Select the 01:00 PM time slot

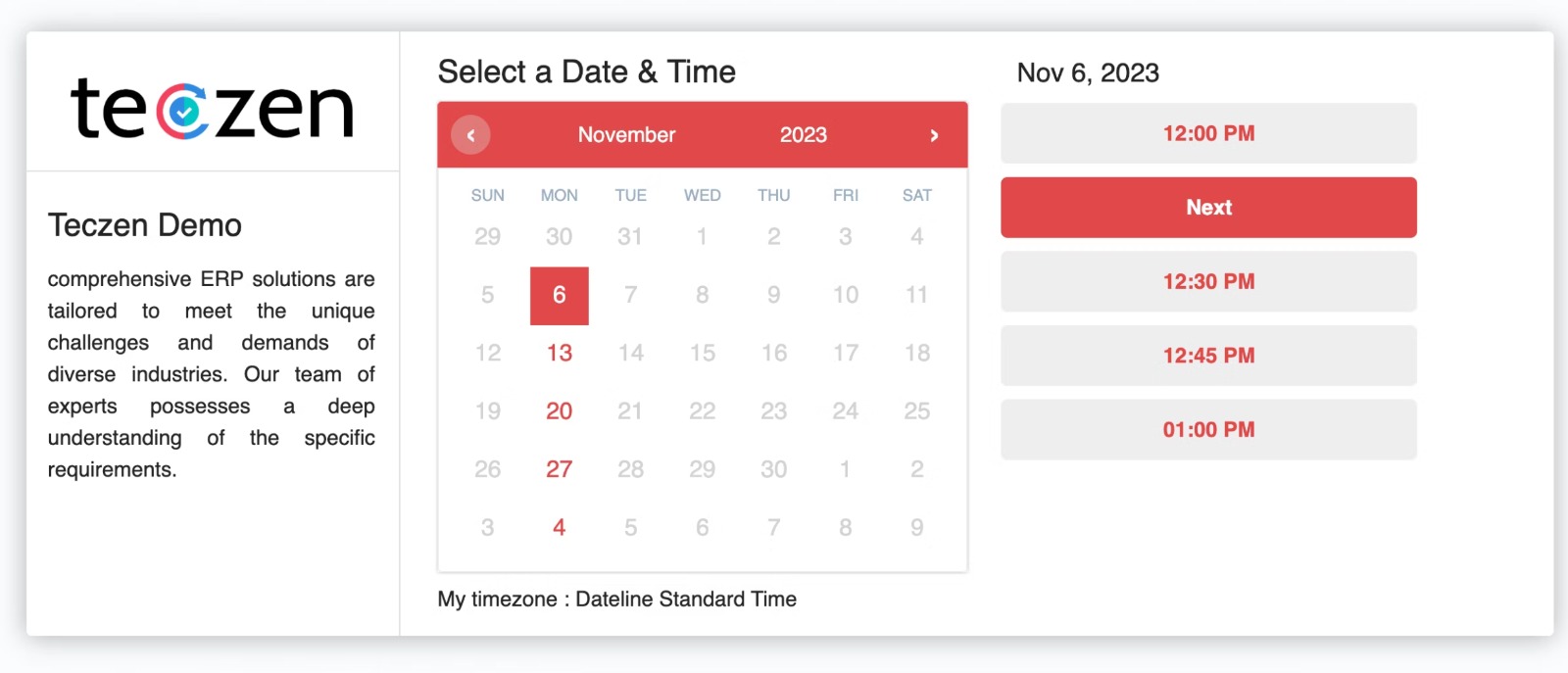[1208, 429]
